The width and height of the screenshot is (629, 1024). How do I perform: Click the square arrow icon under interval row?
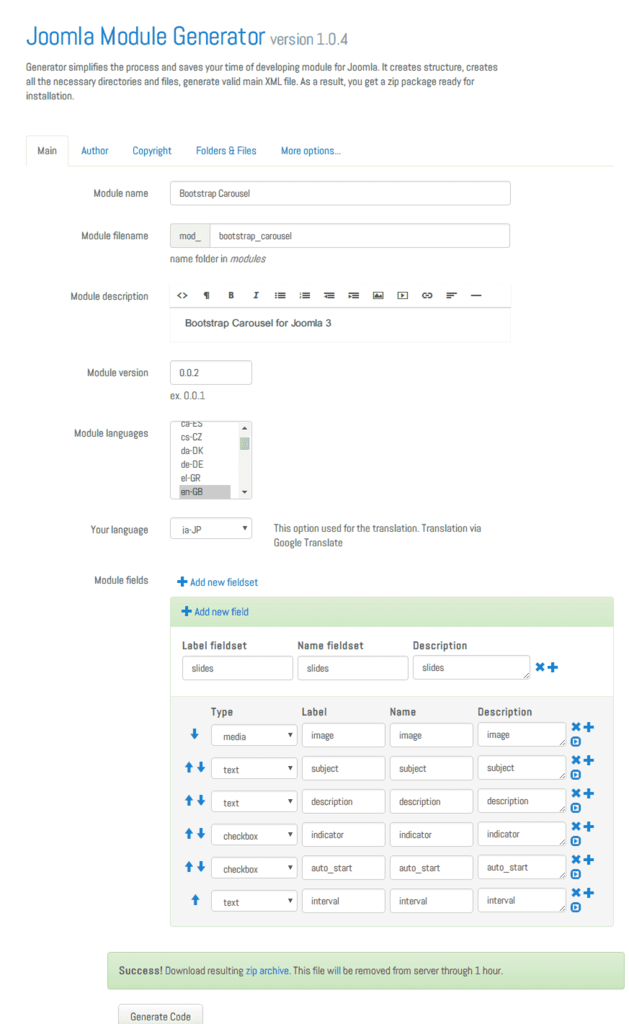(x=575, y=908)
